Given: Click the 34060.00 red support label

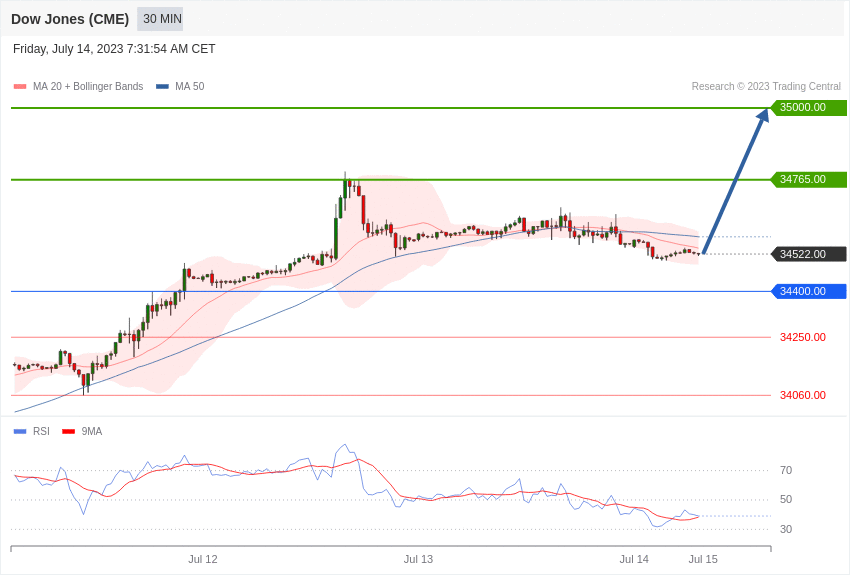Looking at the screenshot, I should coord(802,395).
